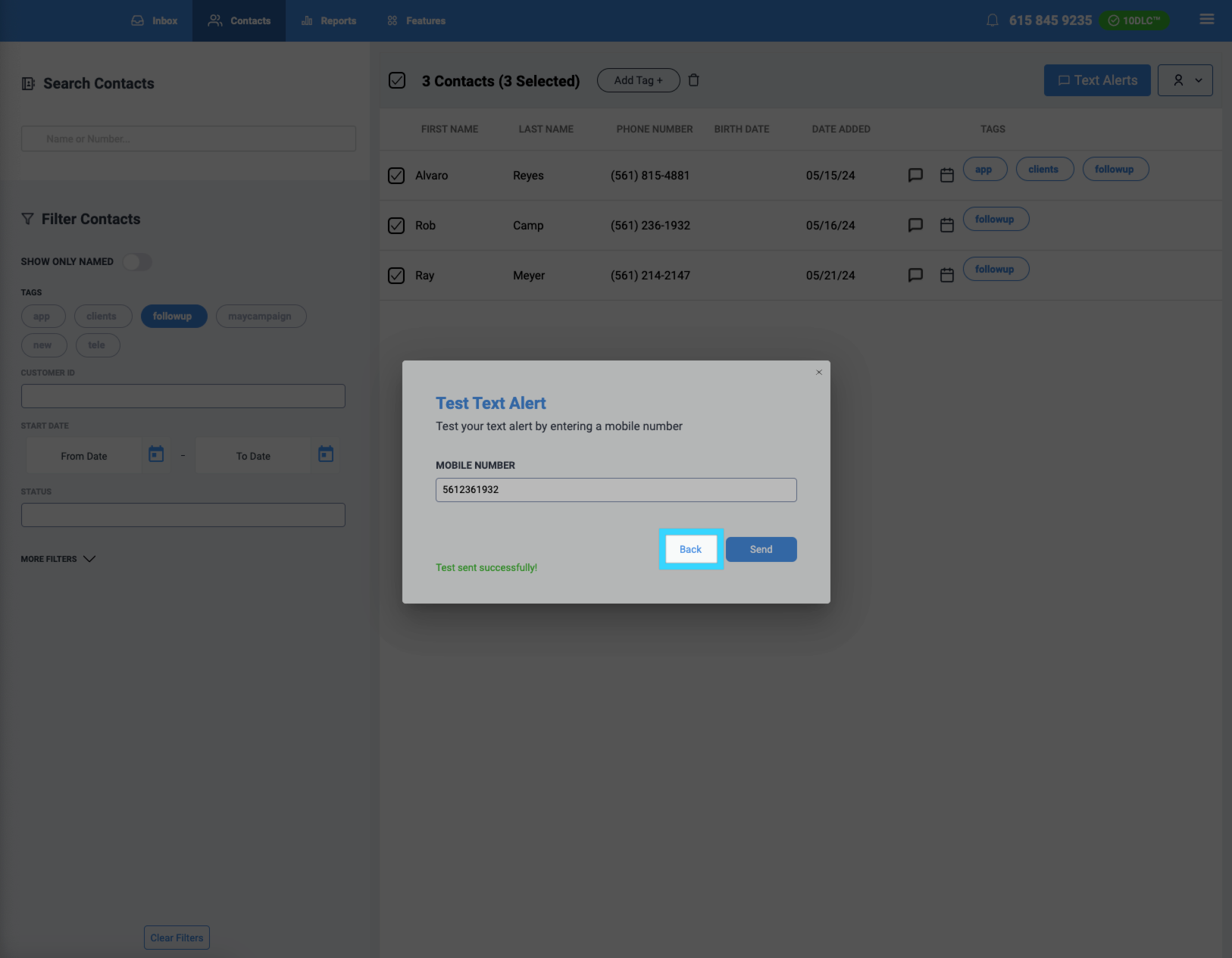Click message icon in Ray Meyer row

pyautogui.click(x=915, y=275)
